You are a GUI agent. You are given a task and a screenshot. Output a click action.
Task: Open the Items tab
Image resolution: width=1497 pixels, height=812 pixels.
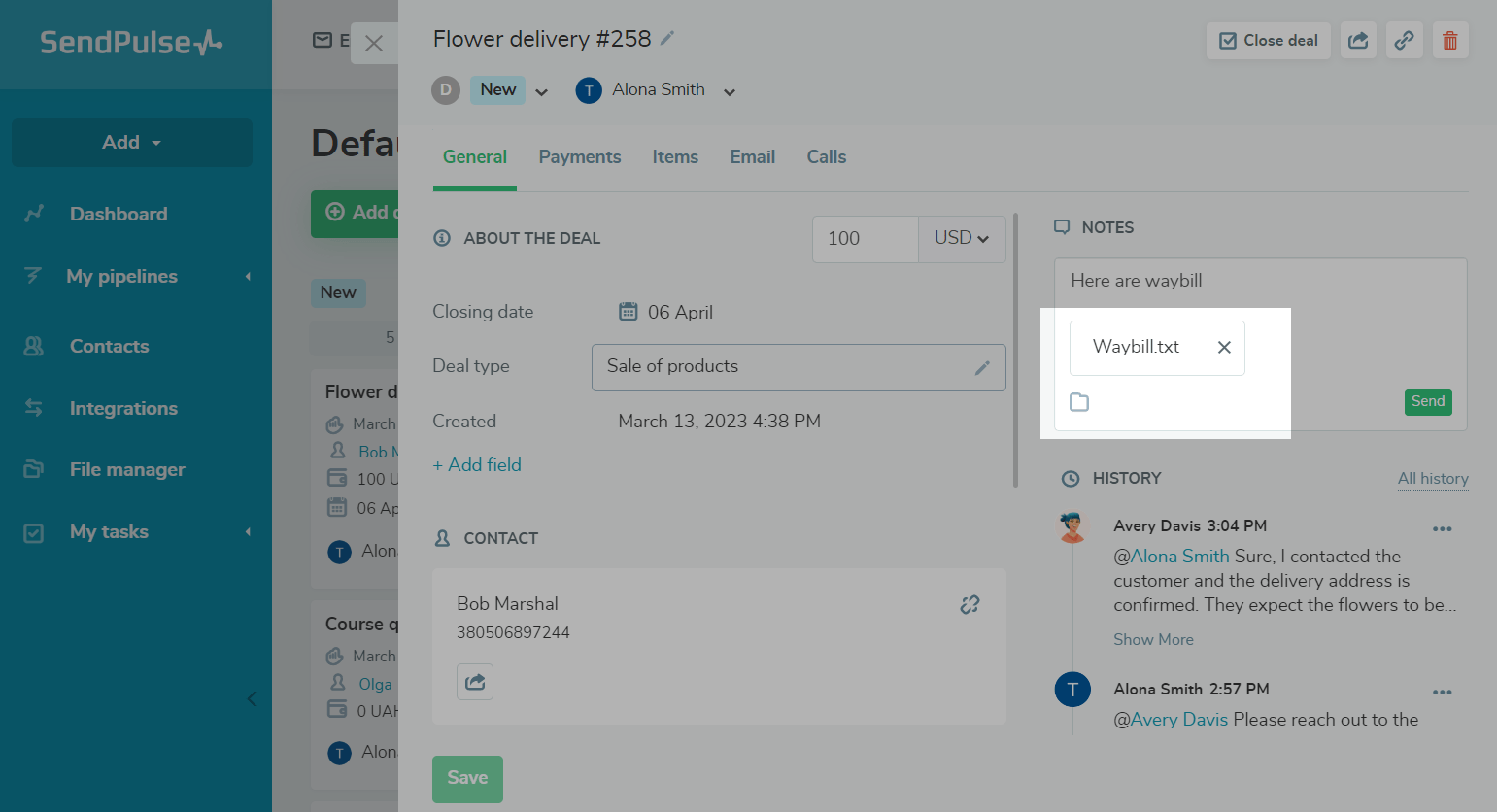coord(675,157)
